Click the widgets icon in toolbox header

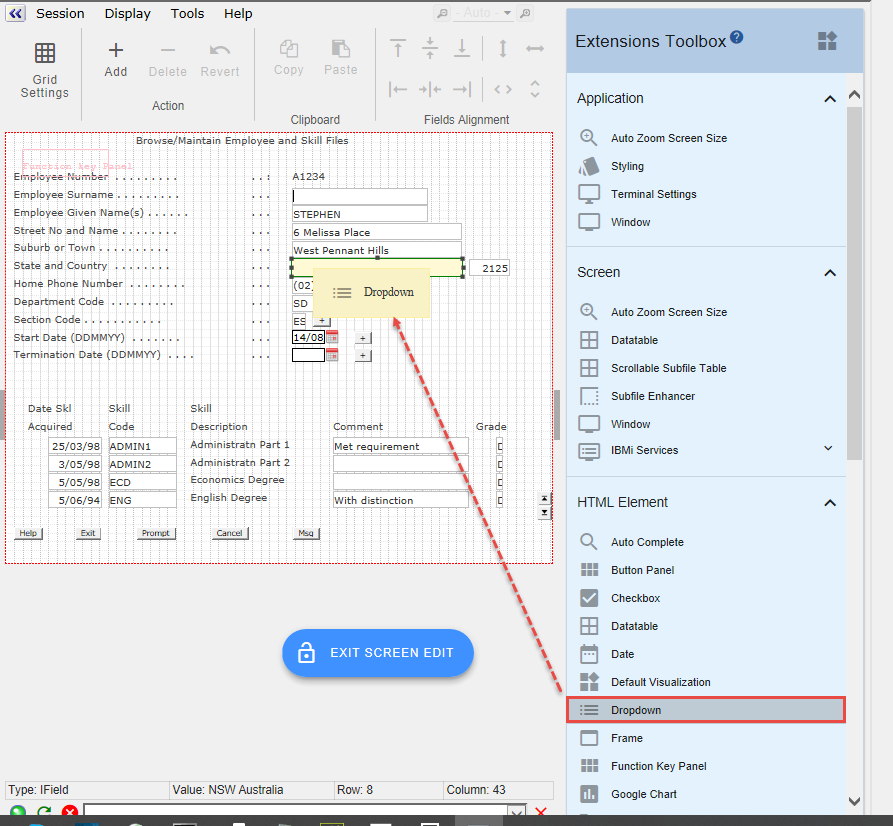(827, 41)
